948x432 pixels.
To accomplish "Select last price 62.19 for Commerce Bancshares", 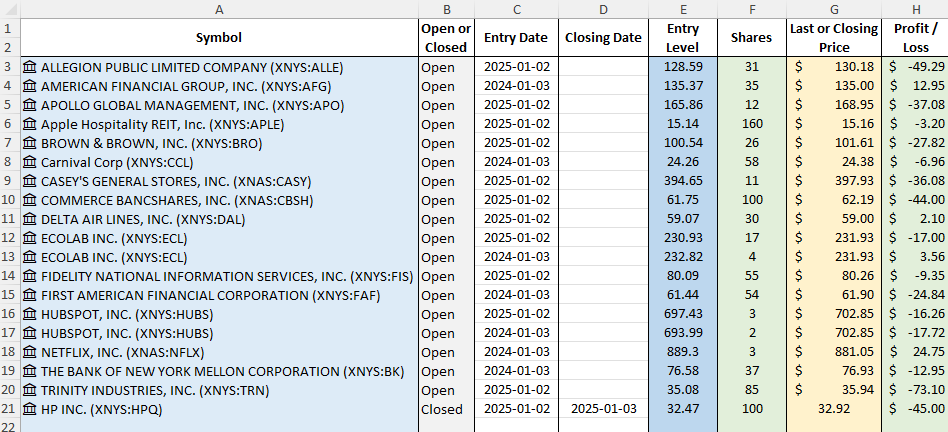I will coord(834,200).
